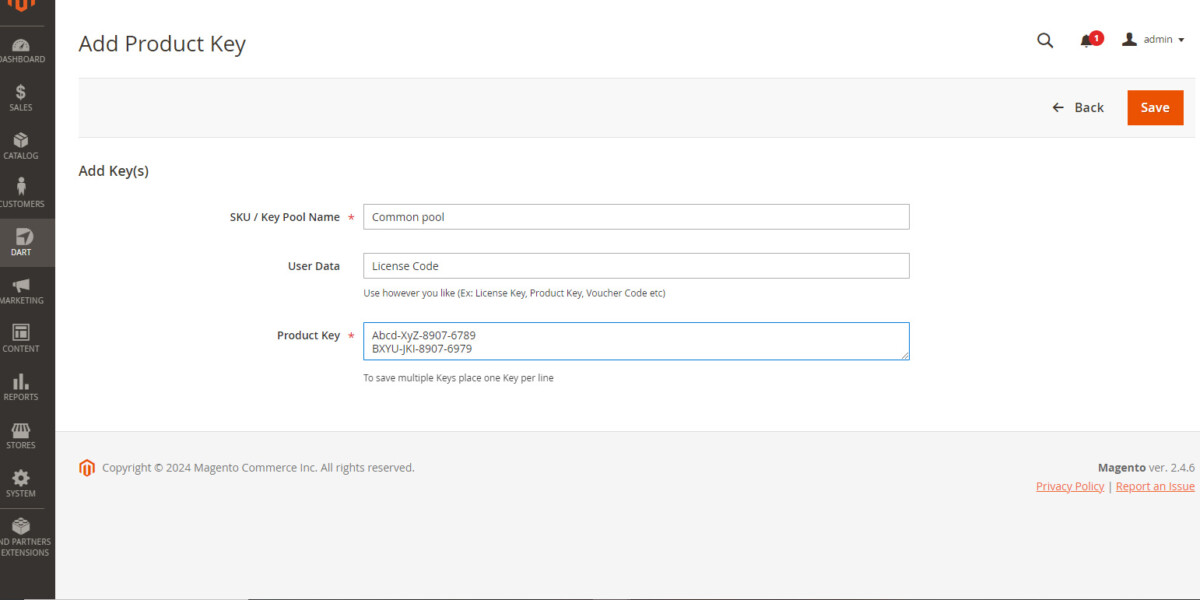Screen dimensions: 1200x600
Task: Click the User Data input field
Action: (x=636, y=266)
